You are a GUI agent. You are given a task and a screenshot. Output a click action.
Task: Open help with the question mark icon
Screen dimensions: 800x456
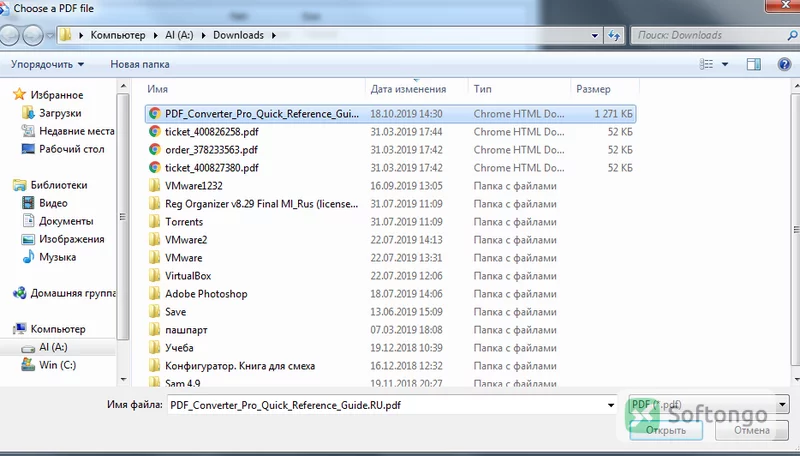pyautogui.click(x=784, y=64)
